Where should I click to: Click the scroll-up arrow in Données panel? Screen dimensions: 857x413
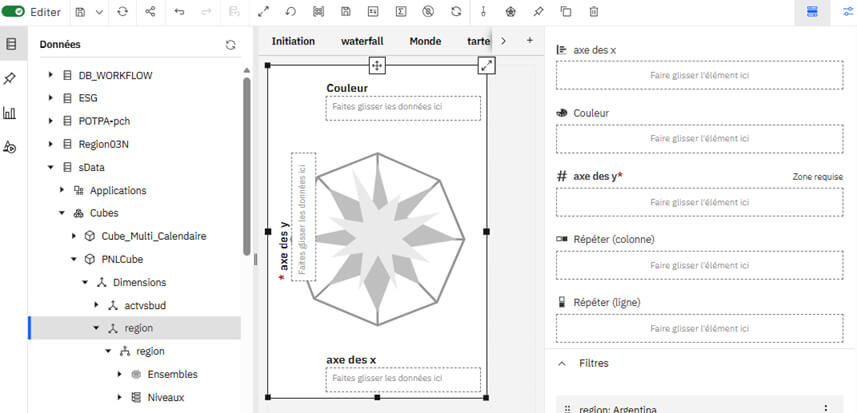tap(246, 70)
